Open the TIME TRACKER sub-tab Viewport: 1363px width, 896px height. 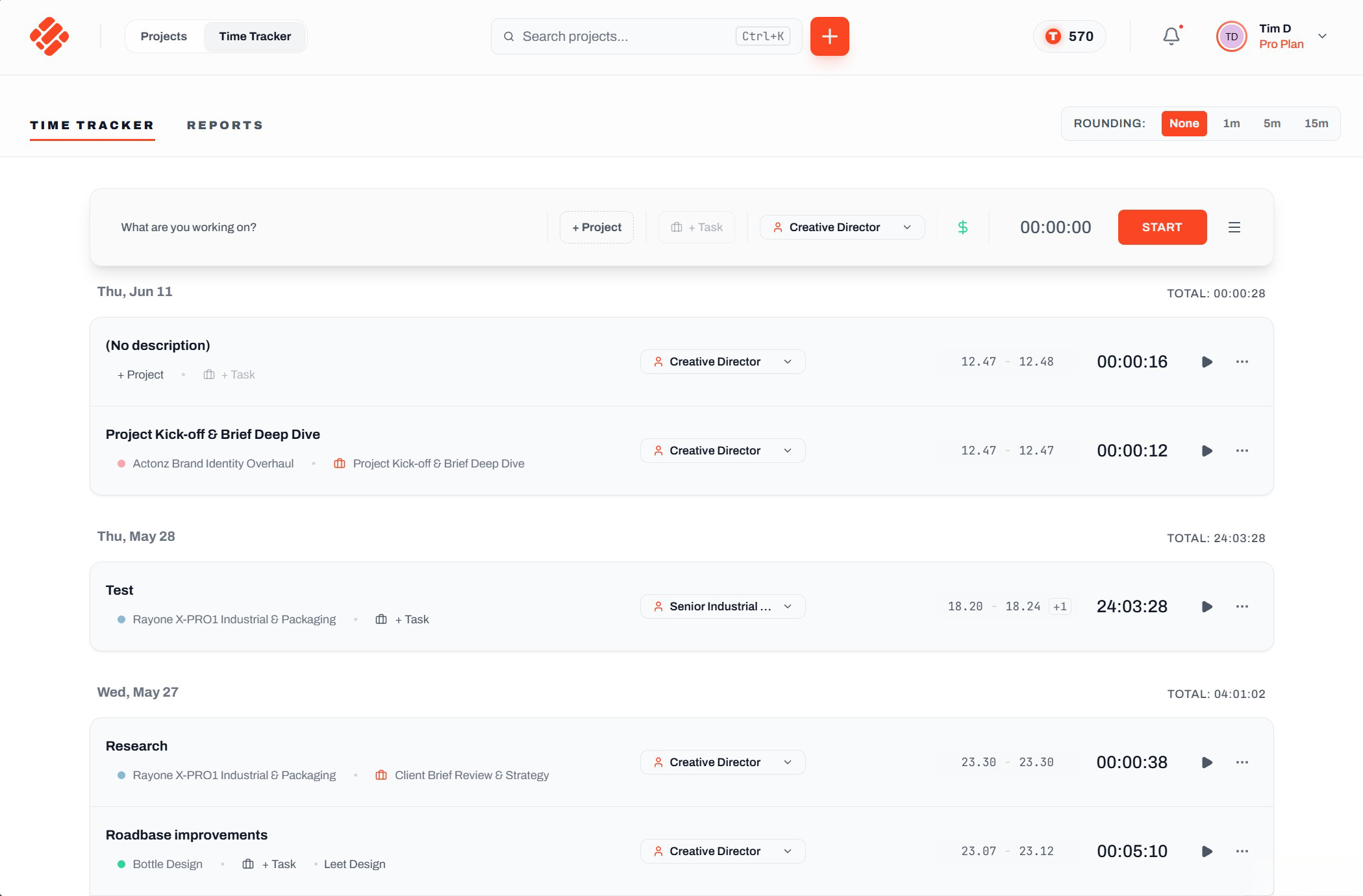point(92,125)
